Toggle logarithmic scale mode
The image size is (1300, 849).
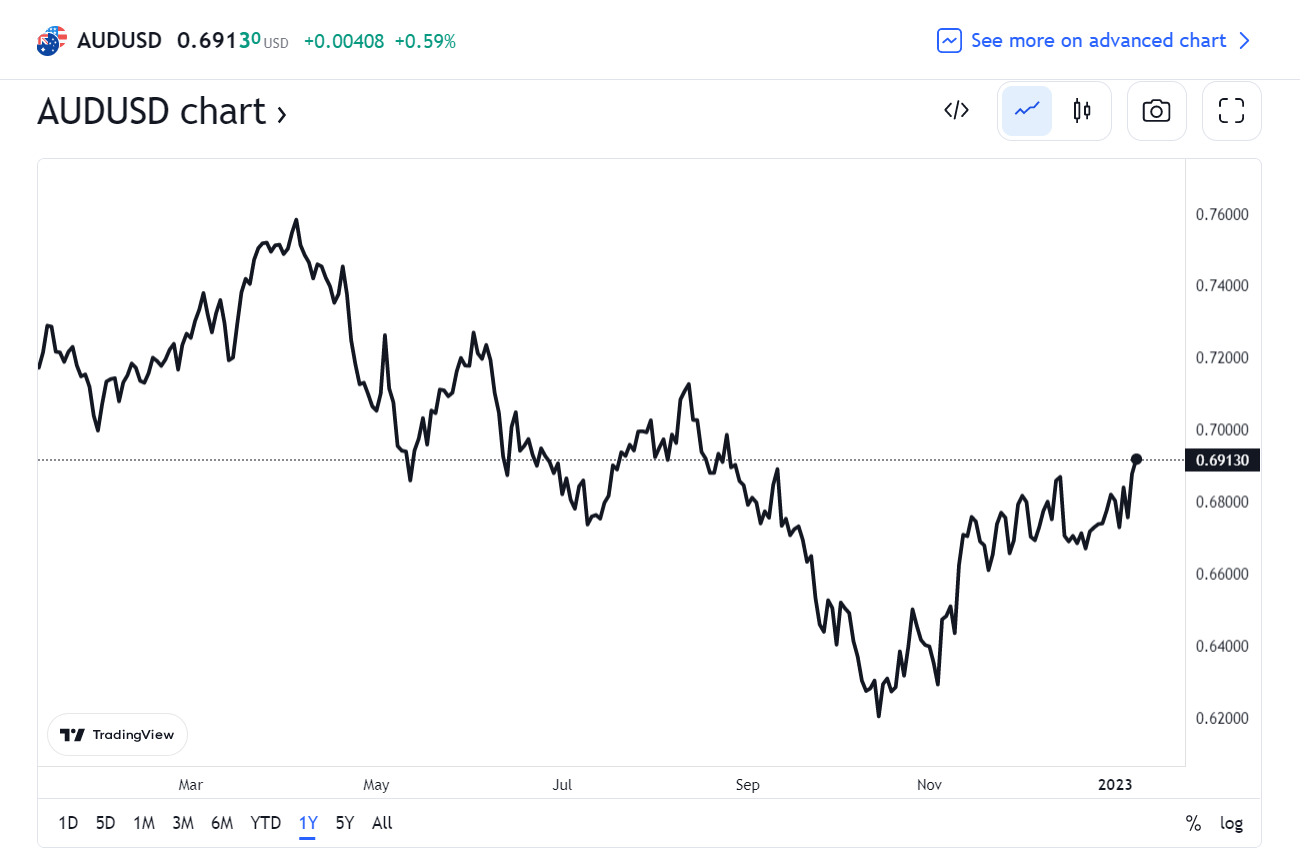1232,824
